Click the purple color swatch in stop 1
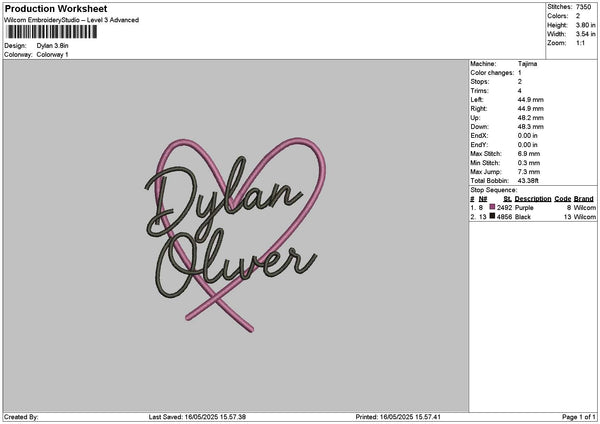Image resolution: width=600 pixels, height=424 pixels. pos(492,207)
